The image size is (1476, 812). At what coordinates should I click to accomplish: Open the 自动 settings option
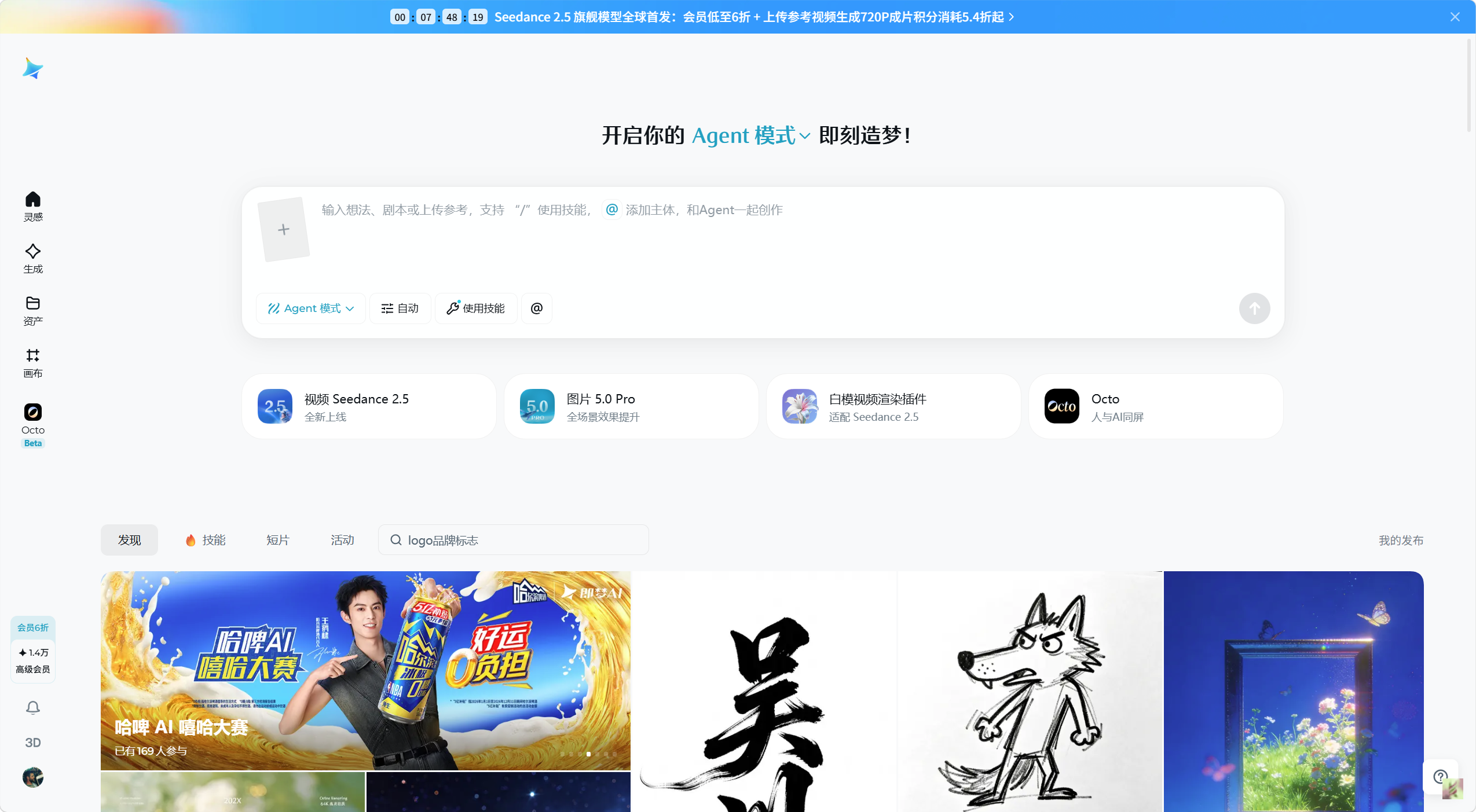tap(400, 308)
